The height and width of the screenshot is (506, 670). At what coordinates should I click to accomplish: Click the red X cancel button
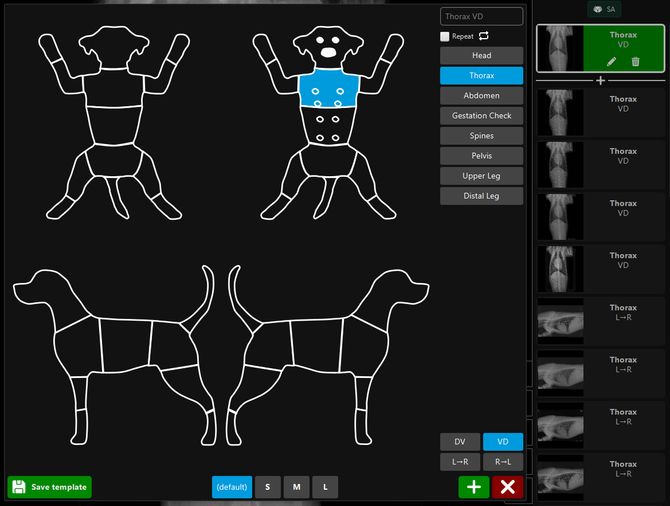508,487
